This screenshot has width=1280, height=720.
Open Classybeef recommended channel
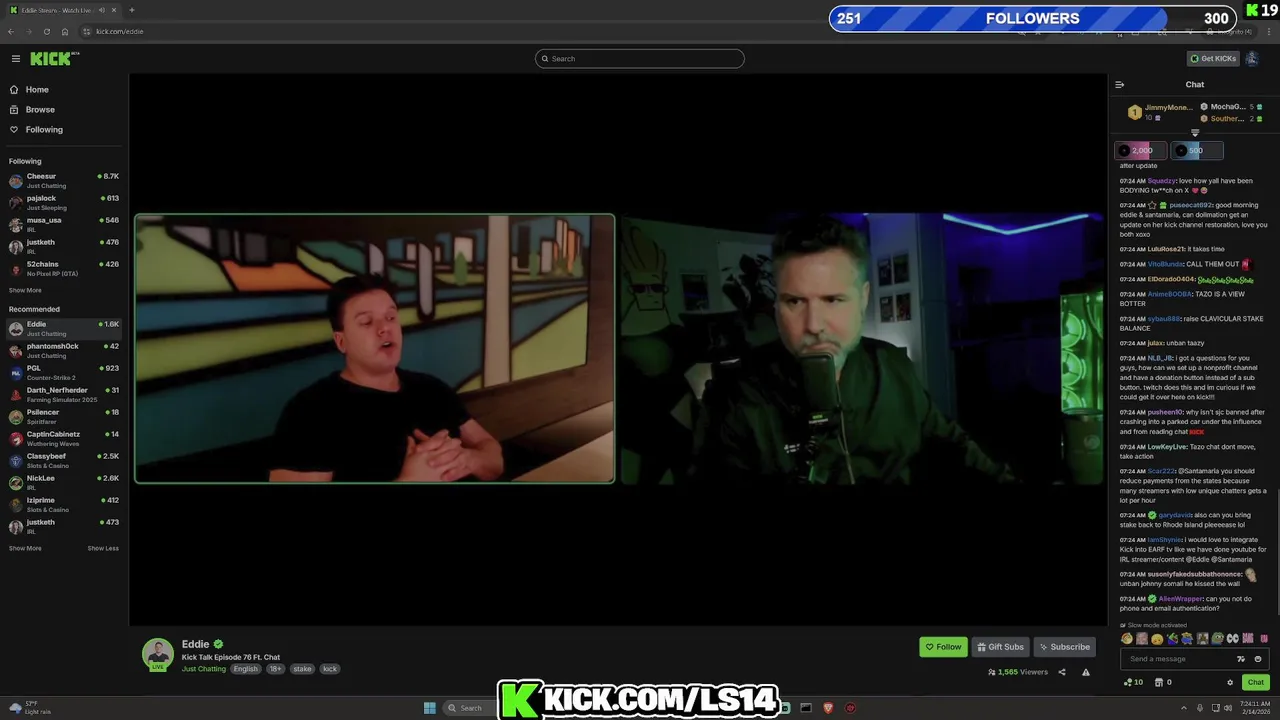(x=64, y=461)
